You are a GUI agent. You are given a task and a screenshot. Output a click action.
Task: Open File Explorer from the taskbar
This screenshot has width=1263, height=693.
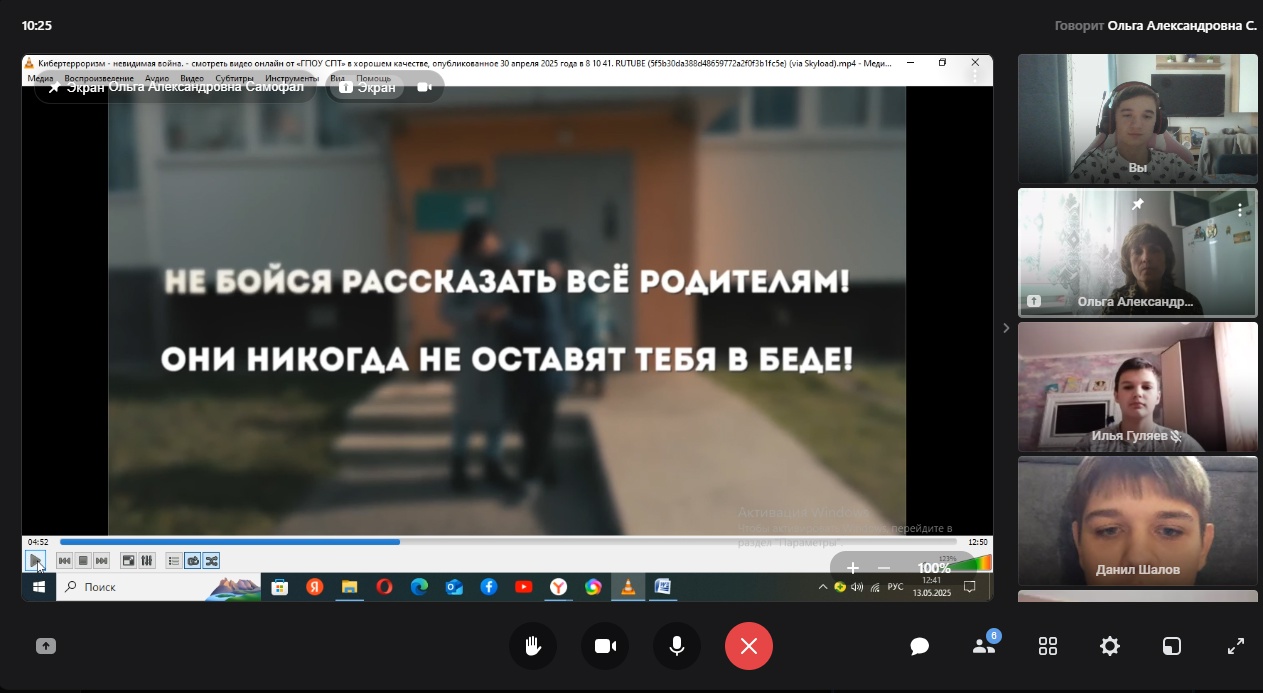pyautogui.click(x=349, y=587)
